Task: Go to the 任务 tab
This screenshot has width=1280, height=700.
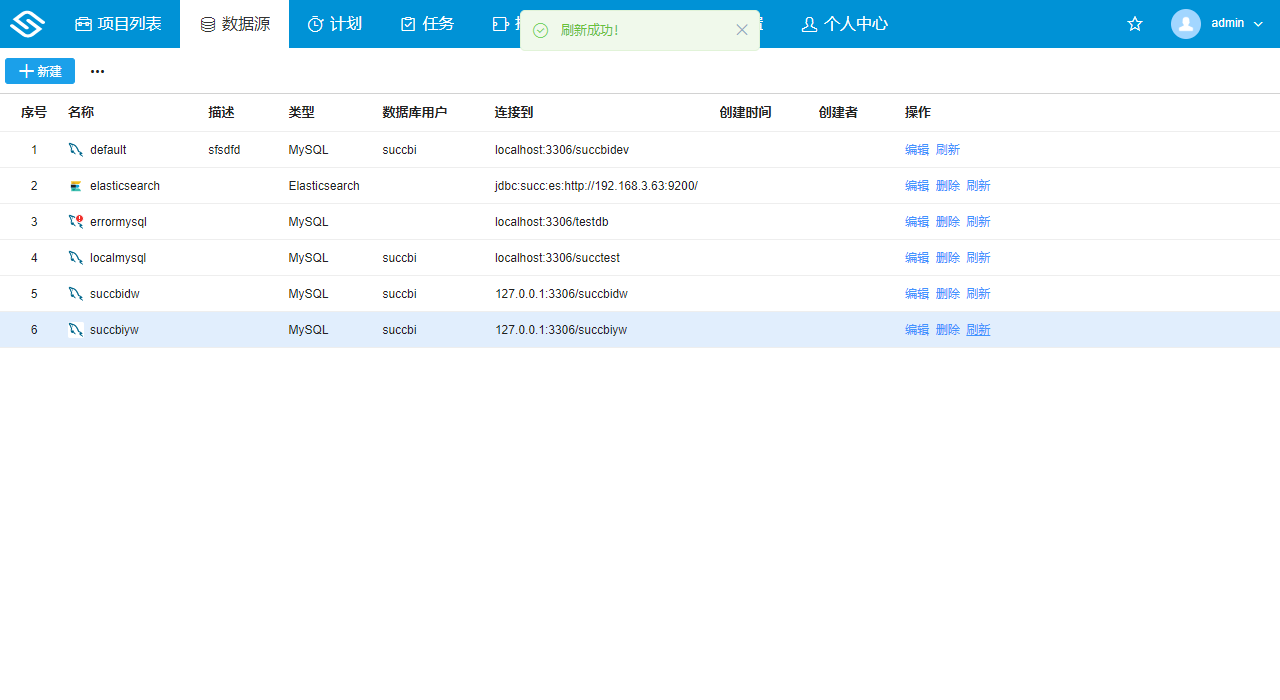Action: coord(427,24)
